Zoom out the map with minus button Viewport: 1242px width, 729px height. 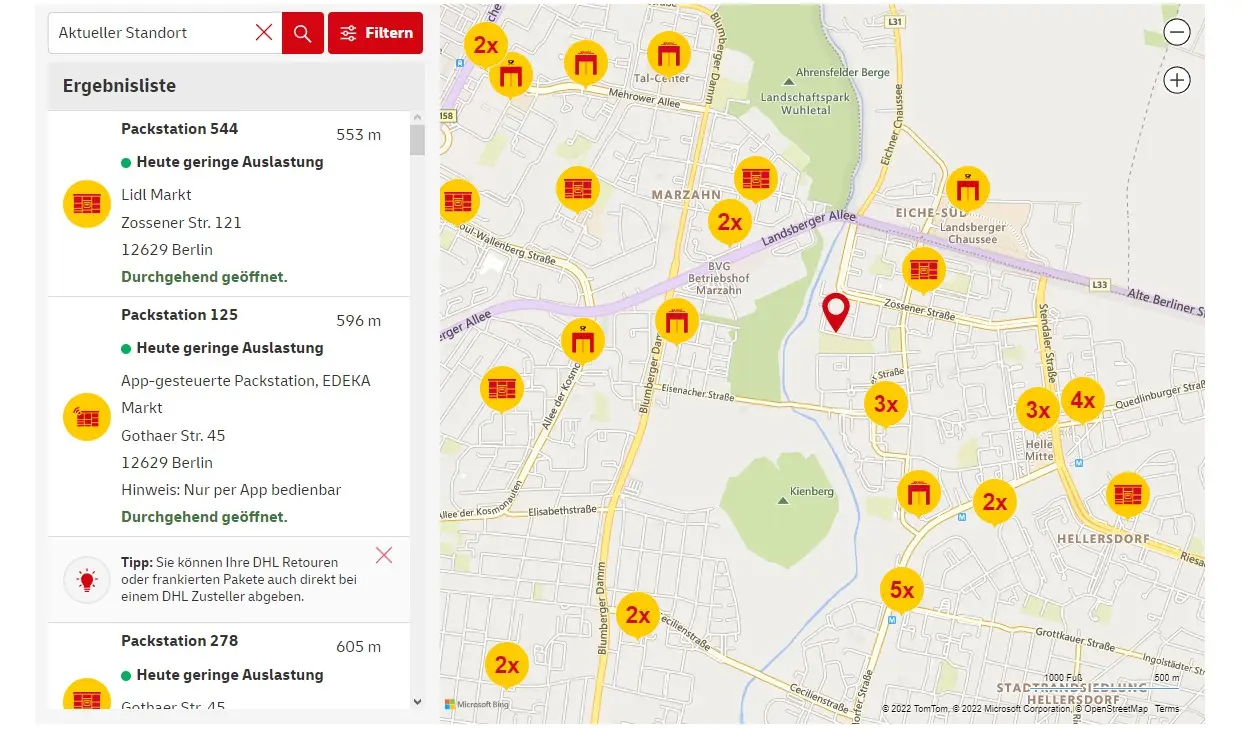point(1177,32)
